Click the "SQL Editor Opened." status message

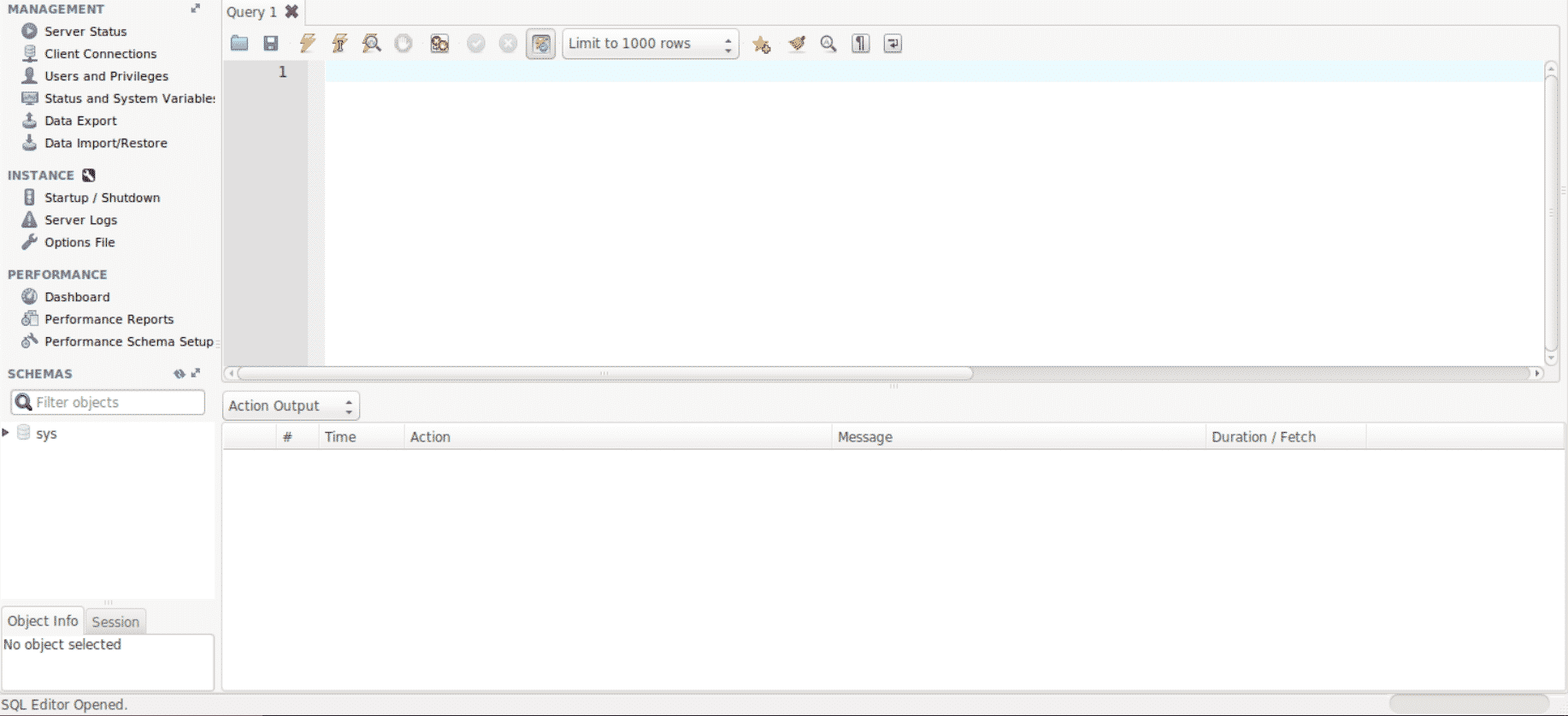64,705
